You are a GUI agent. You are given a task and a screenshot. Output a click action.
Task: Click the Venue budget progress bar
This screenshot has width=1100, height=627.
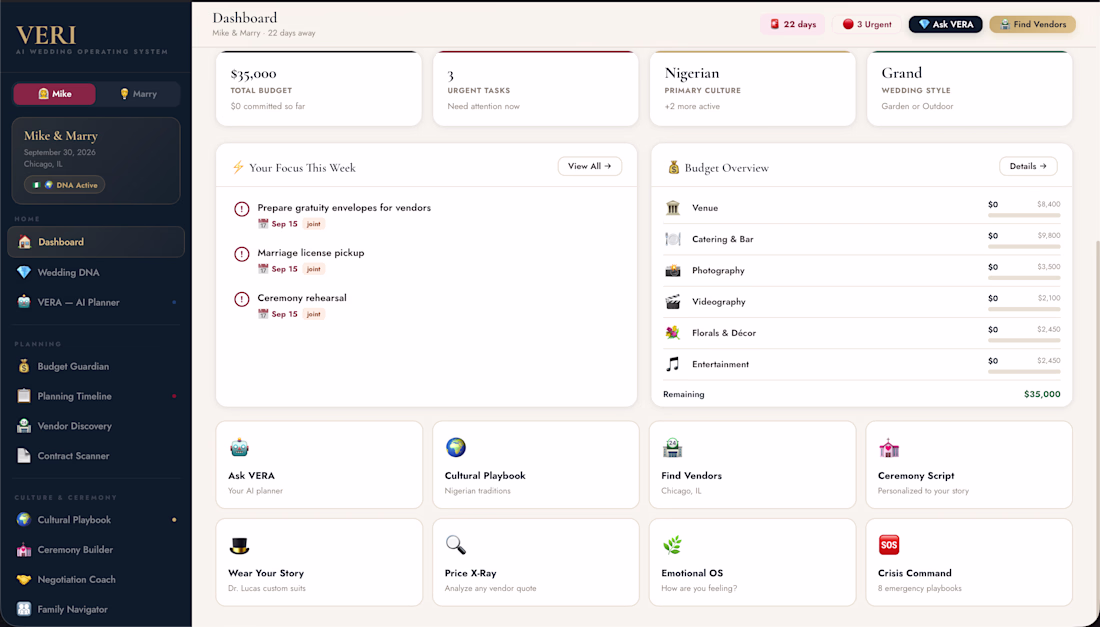pyautogui.click(x=1024, y=215)
